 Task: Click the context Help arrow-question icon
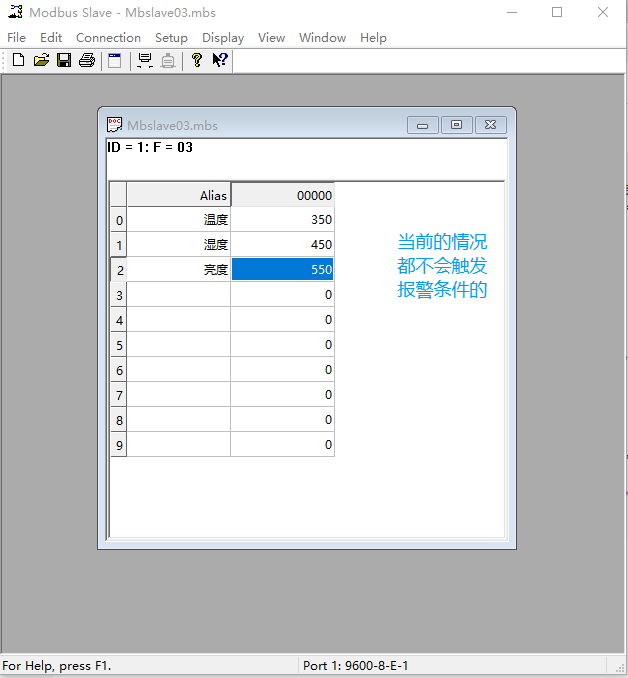(x=220, y=60)
